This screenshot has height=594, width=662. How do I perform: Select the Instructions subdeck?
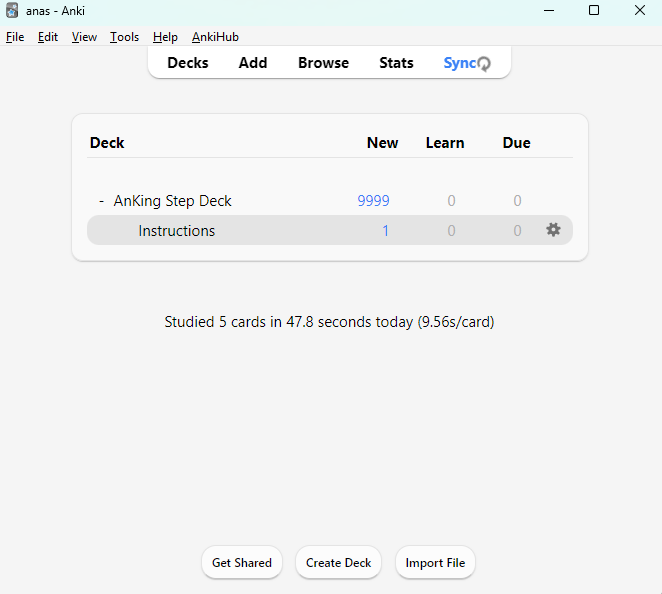click(x=177, y=231)
